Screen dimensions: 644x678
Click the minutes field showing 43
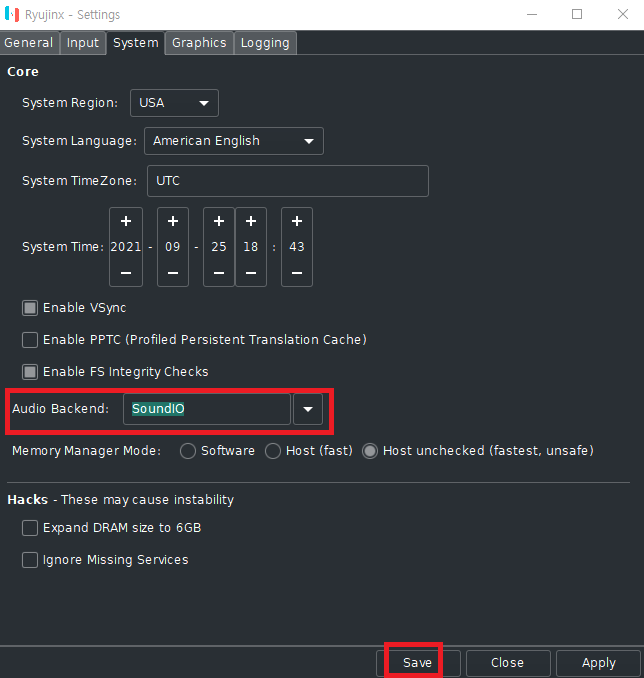tap(297, 247)
